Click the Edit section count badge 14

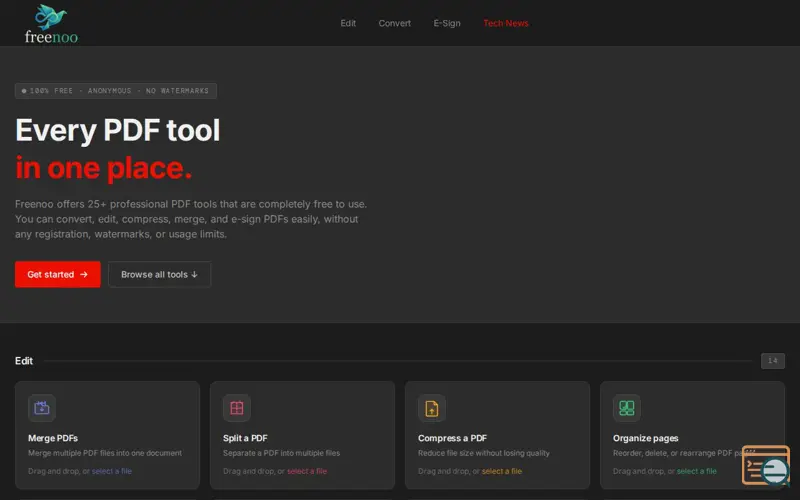click(772, 361)
